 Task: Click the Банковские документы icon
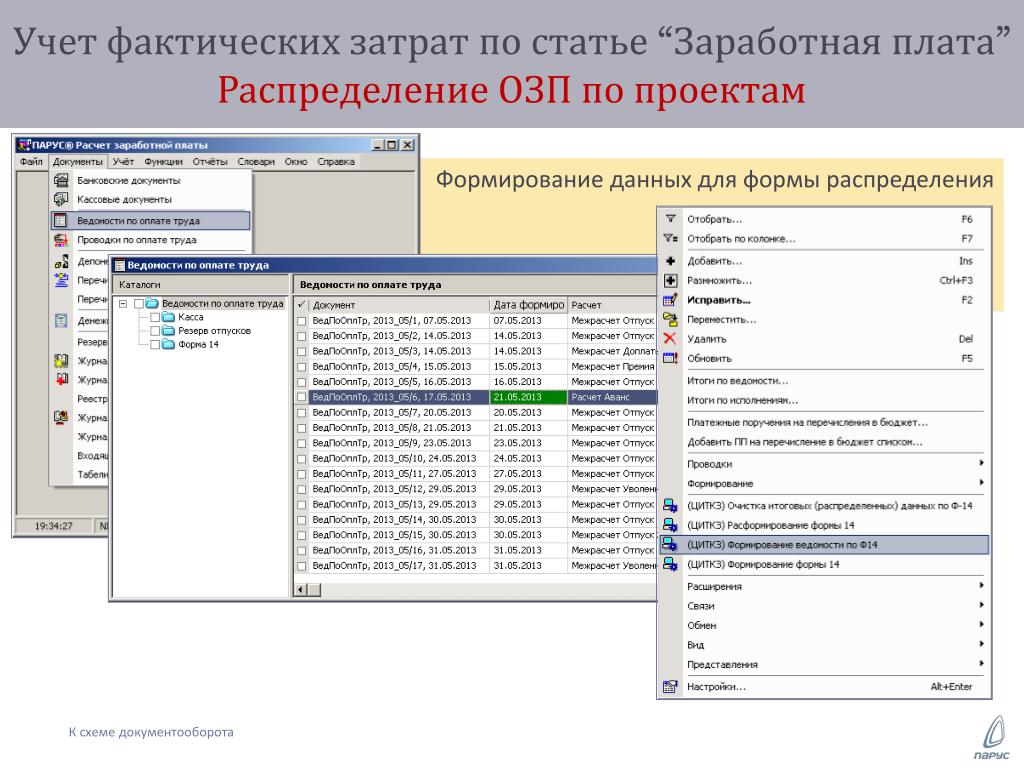(61, 180)
